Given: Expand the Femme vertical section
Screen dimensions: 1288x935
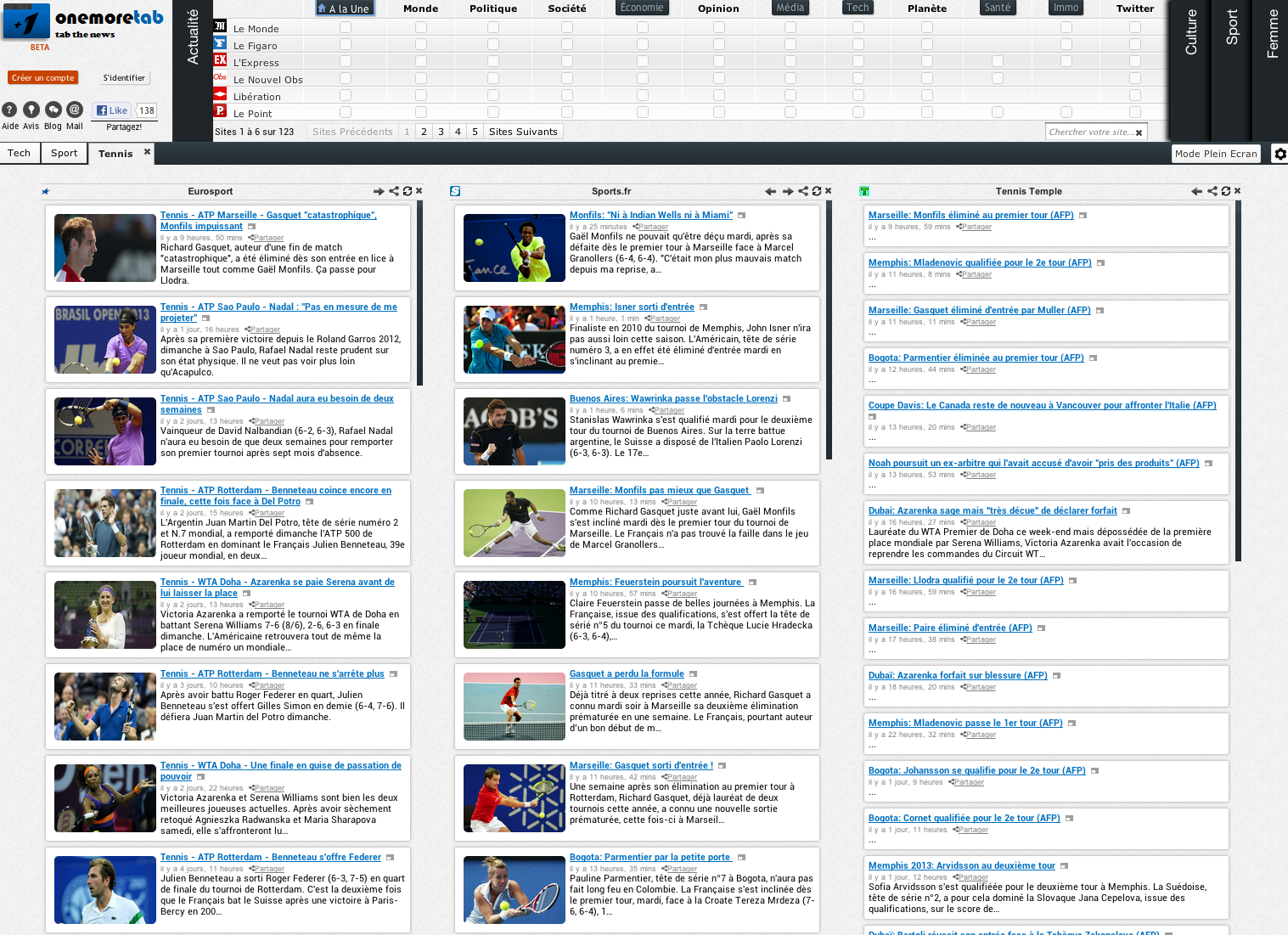Looking at the screenshot, I should [x=1272, y=70].
